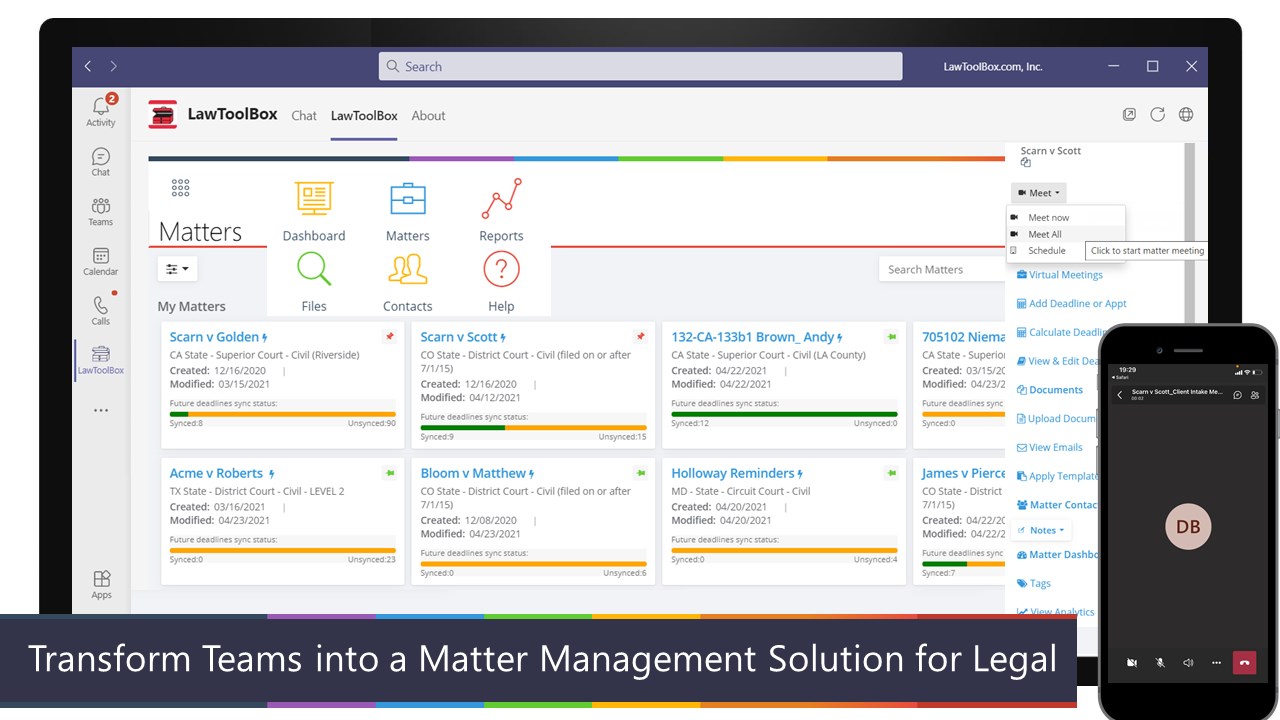Click 132-CA-133b1 Brown_Andy sync status bar
The height and width of the screenshot is (720, 1280).
[x=784, y=414]
